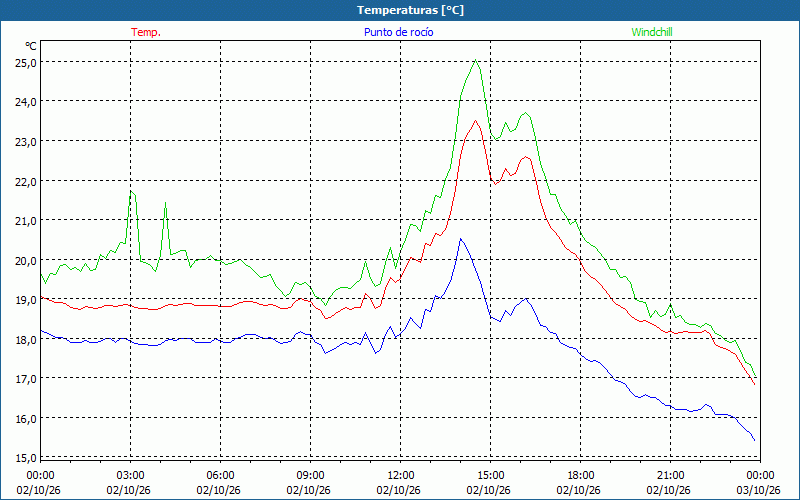Click the 03:00 time axis label
This screenshot has width=800, height=500.
click(131, 476)
